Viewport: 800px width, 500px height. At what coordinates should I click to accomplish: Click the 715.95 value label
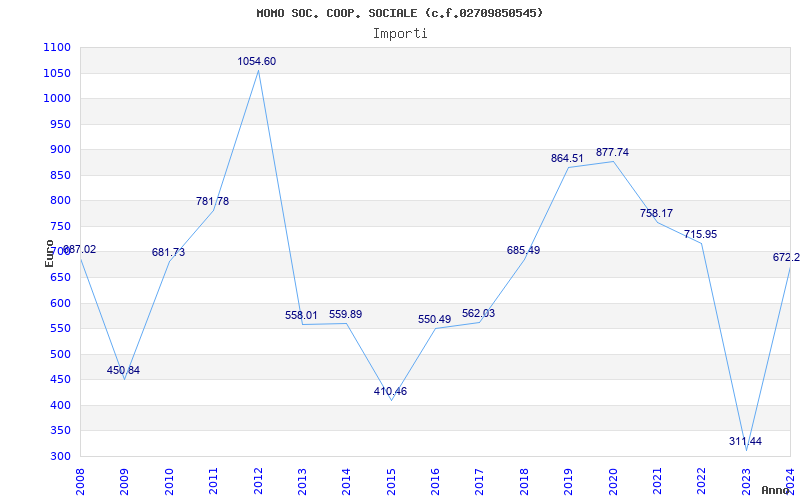tap(701, 234)
